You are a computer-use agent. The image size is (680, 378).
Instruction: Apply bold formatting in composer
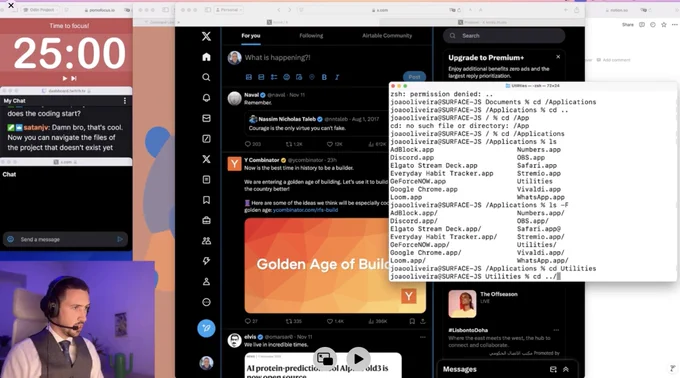pyautogui.click(x=324, y=77)
